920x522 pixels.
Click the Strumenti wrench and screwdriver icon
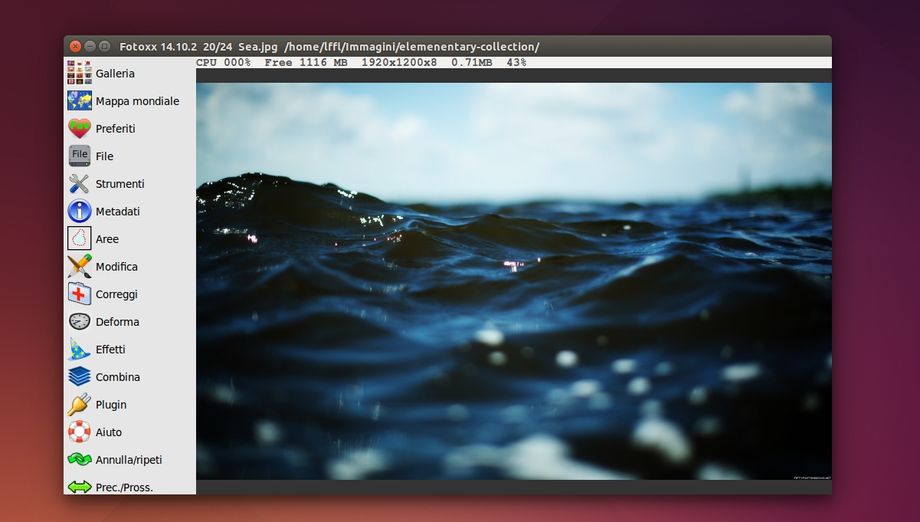pyautogui.click(x=79, y=184)
